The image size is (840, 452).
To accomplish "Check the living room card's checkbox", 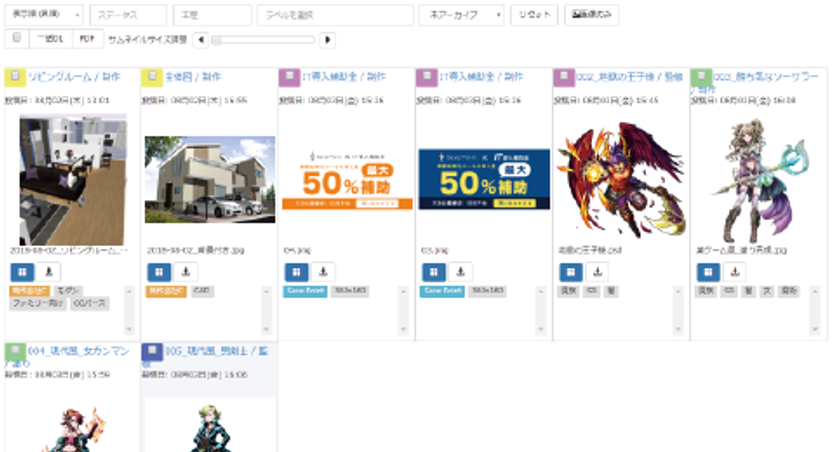I will [x=15, y=76].
